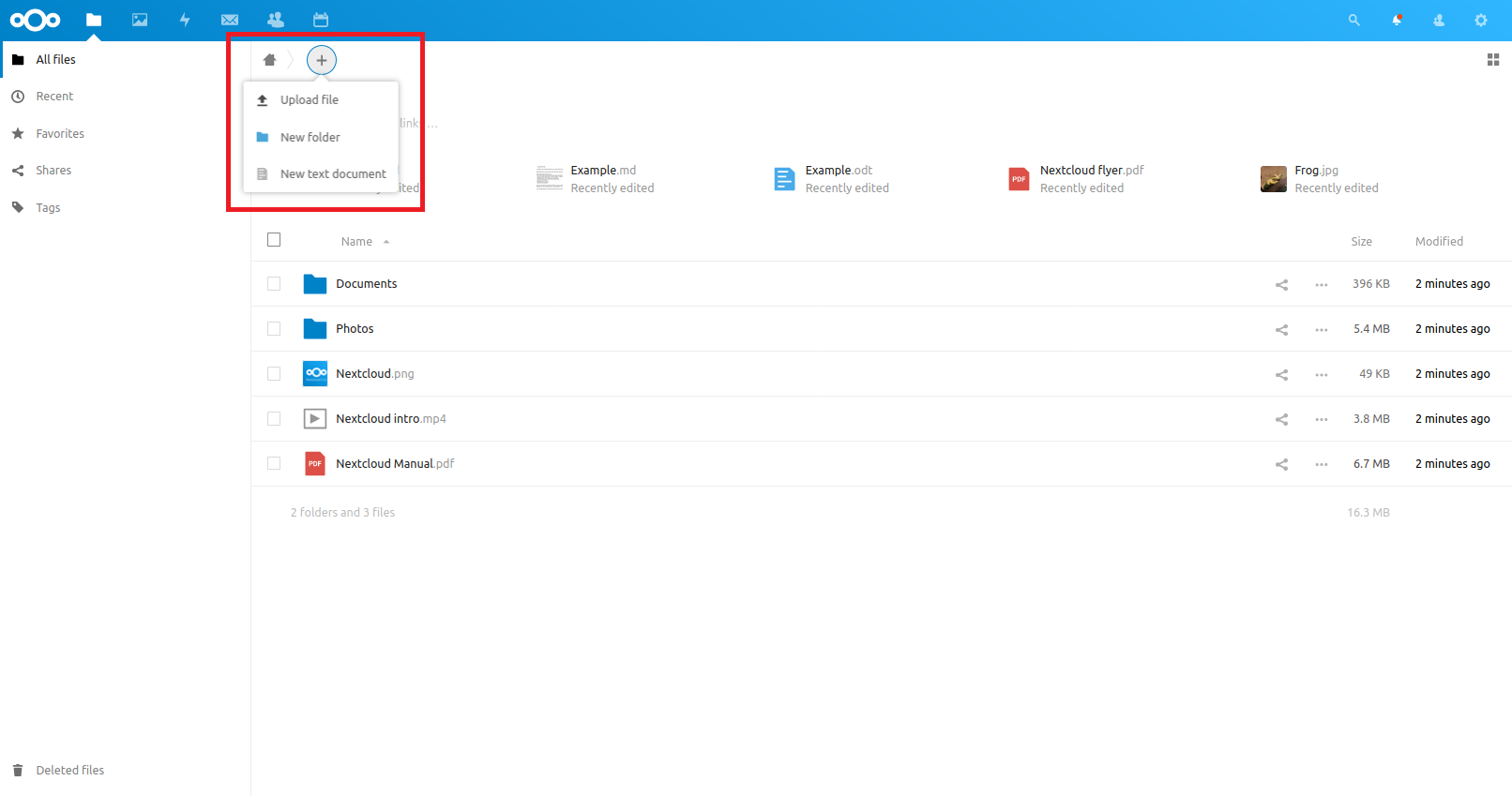Choose New text document from menu

(x=321, y=173)
